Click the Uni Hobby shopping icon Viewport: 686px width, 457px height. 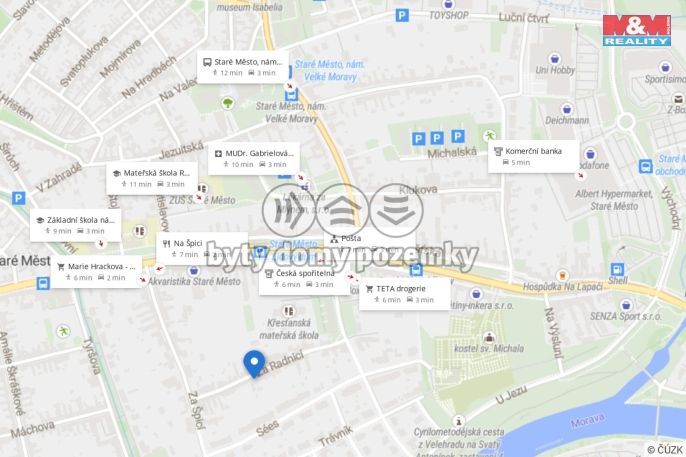tap(554, 59)
